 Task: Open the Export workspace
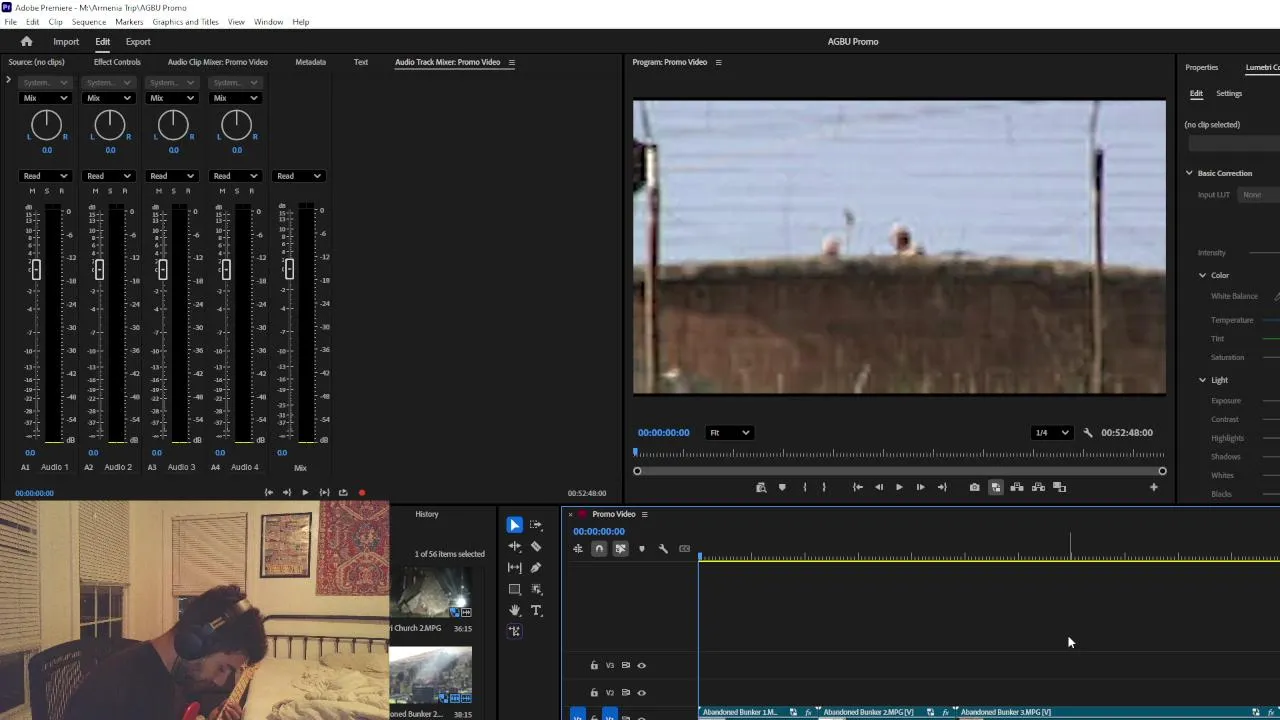tap(138, 42)
